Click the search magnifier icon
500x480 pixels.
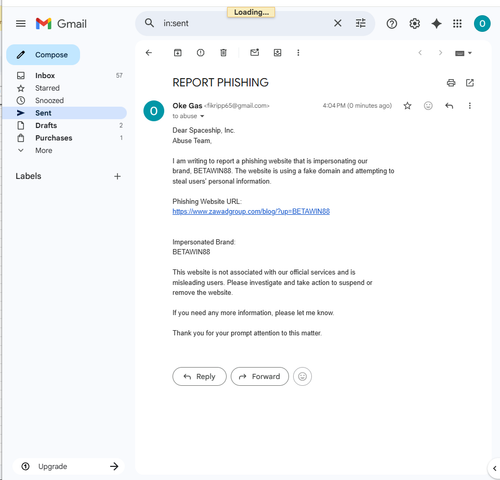pos(149,23)
